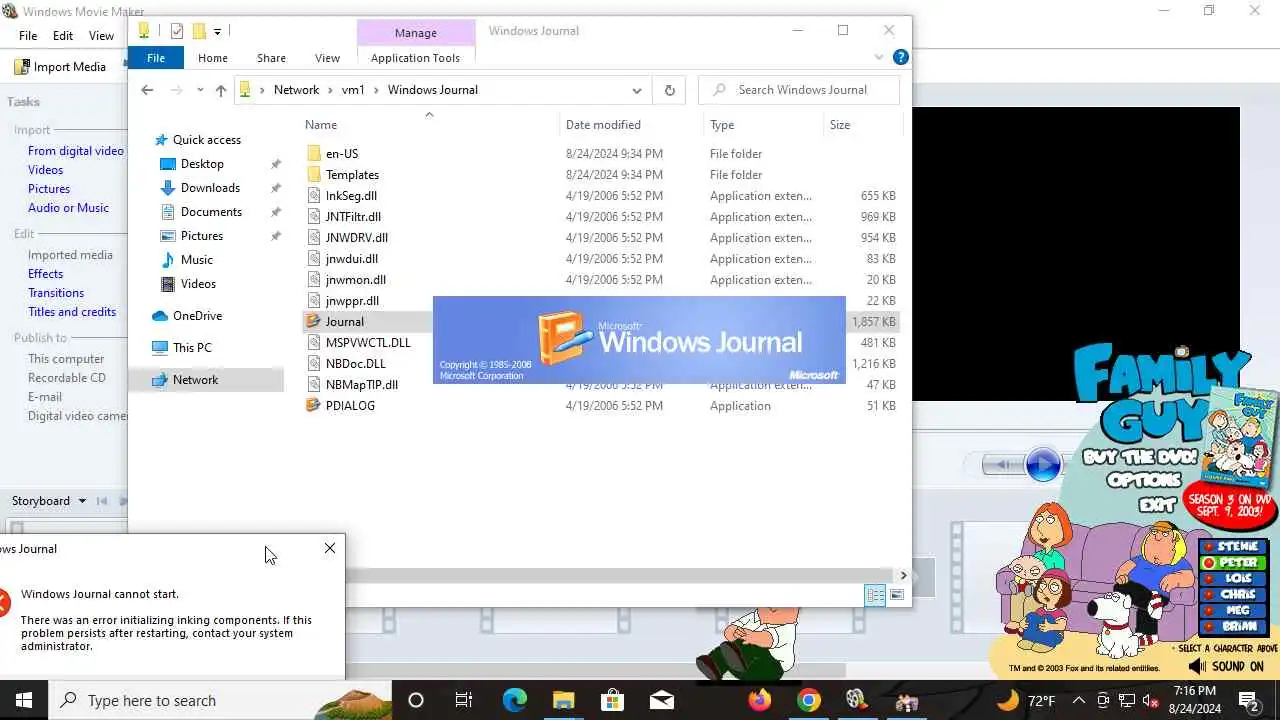This screenshot has height=720, width=1280.
Task: Show hidden tray icons chevron
Action: pos(1078,700)
